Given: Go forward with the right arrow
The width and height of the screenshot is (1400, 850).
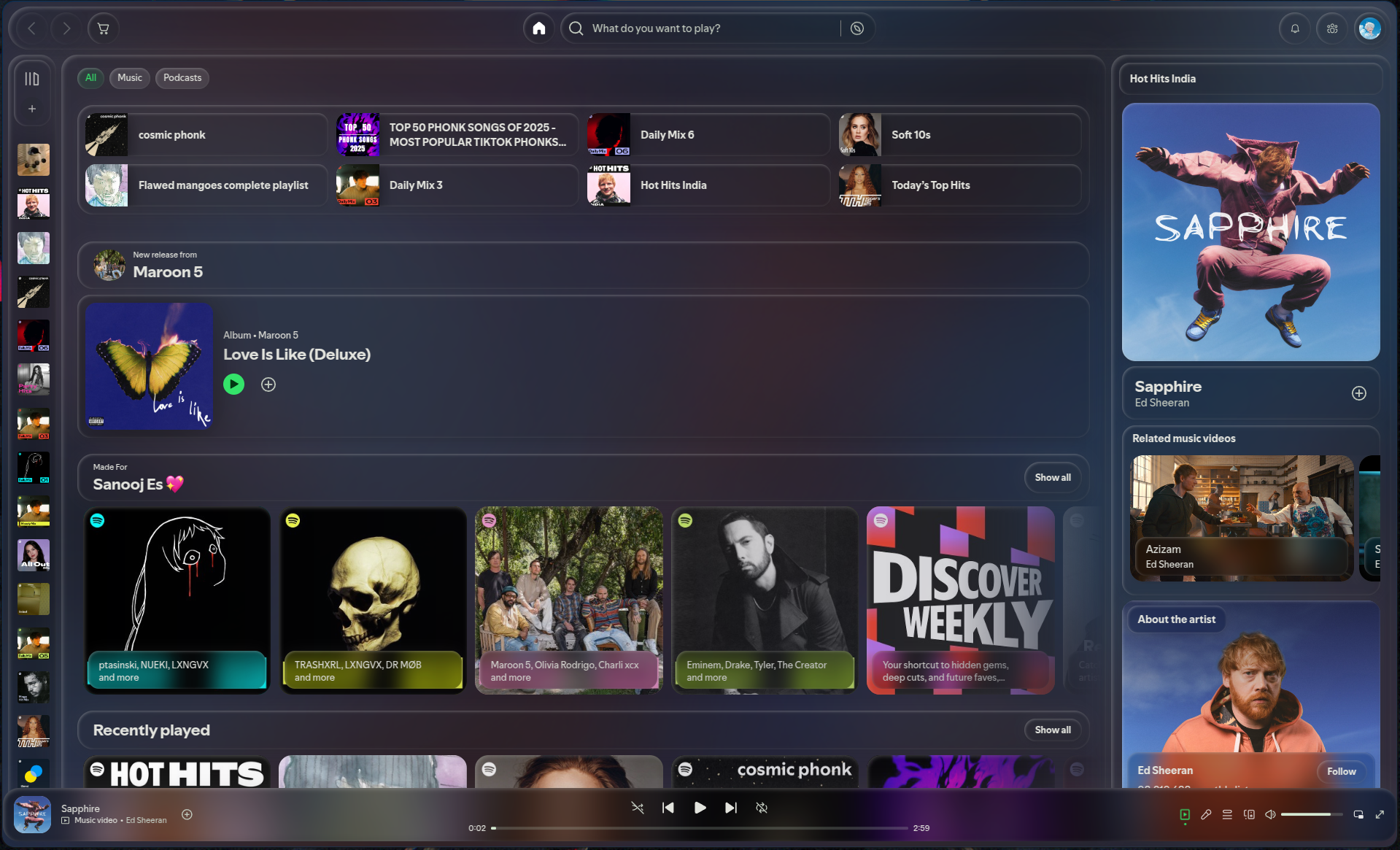Looking at the screenshot, I should pyautogui.click(x=66, y=28).
